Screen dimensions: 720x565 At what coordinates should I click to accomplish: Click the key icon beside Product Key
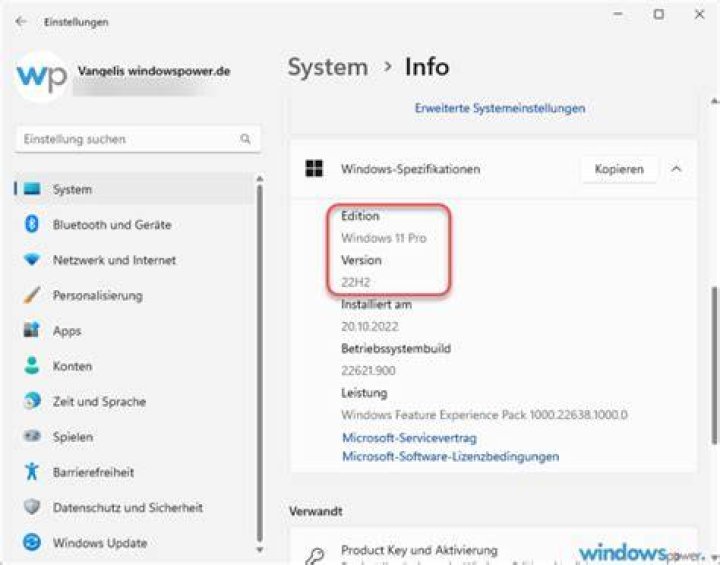click(316, 556)
